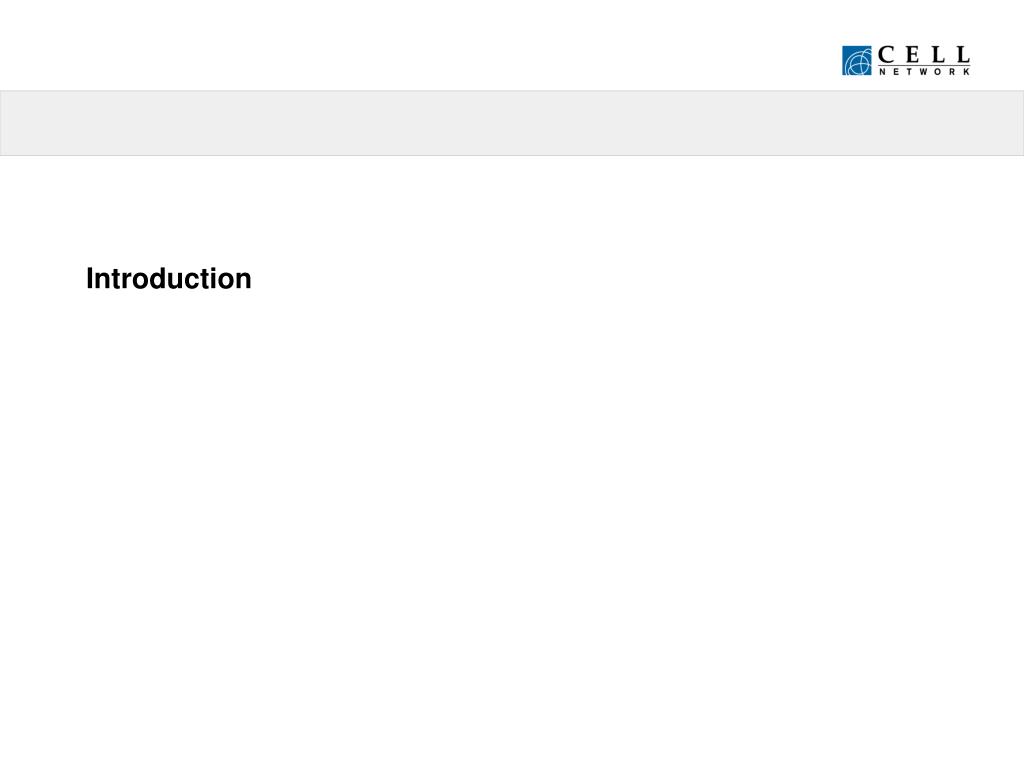
Task: Click the letter R in NETWORK
Action: tap(952, 72)
